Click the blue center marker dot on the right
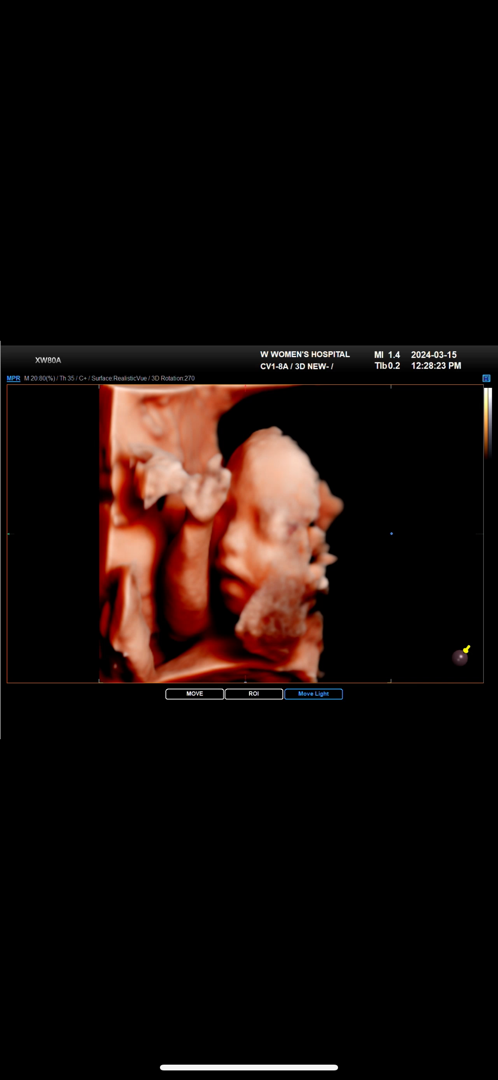The height and width of the screenshot is (1080, 498). [391, 534]
